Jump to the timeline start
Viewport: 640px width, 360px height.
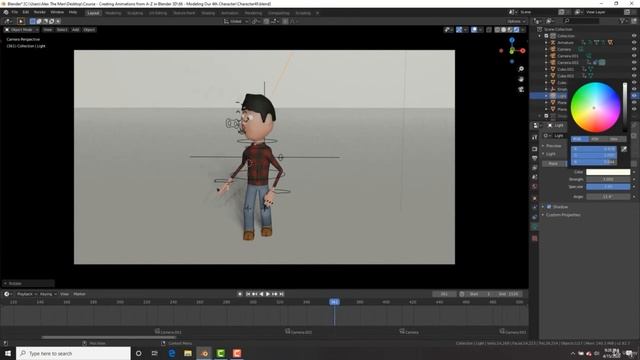pyautogui.click(x=248, y=294)
